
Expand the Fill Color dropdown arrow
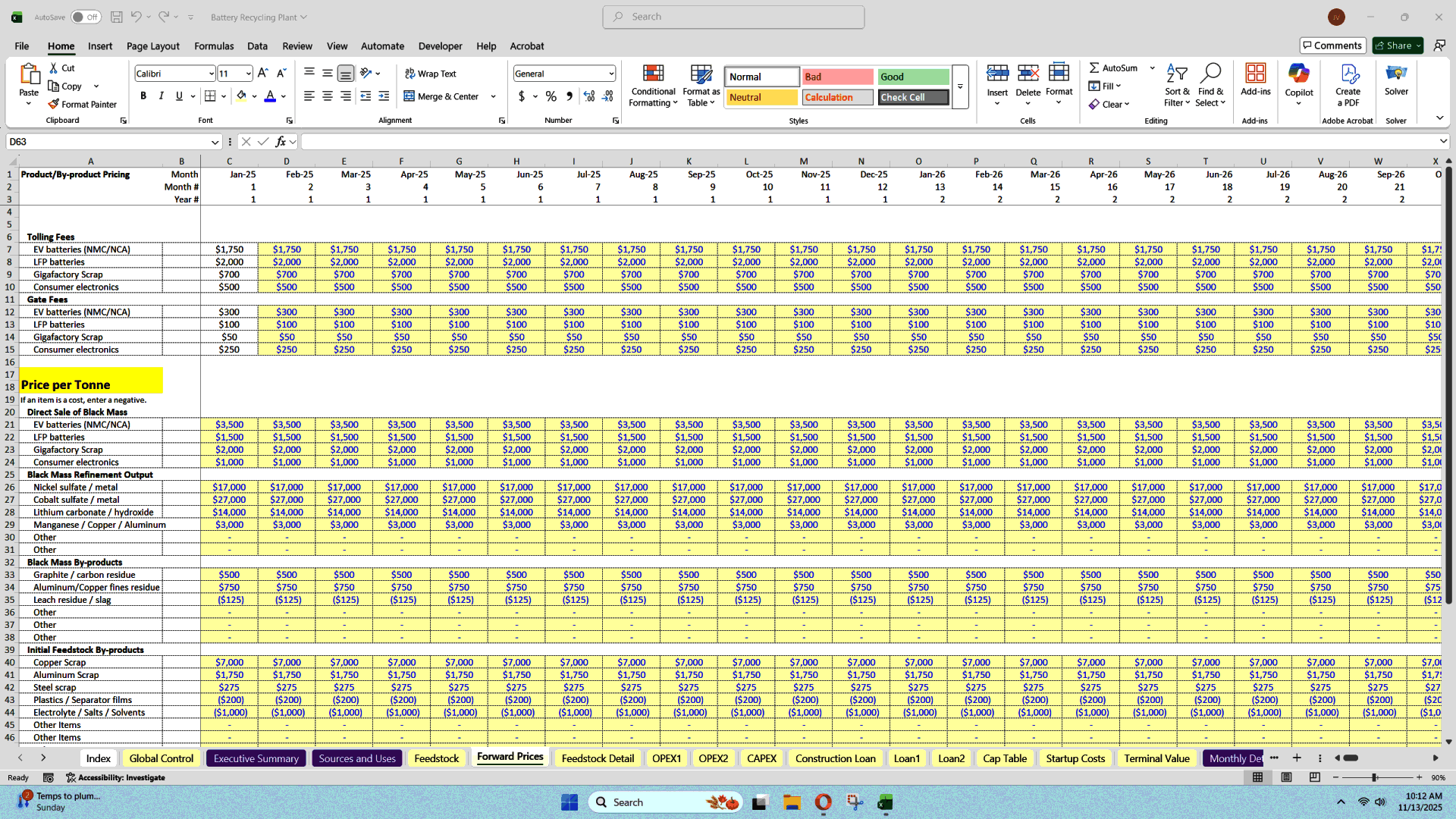point(253,96)
